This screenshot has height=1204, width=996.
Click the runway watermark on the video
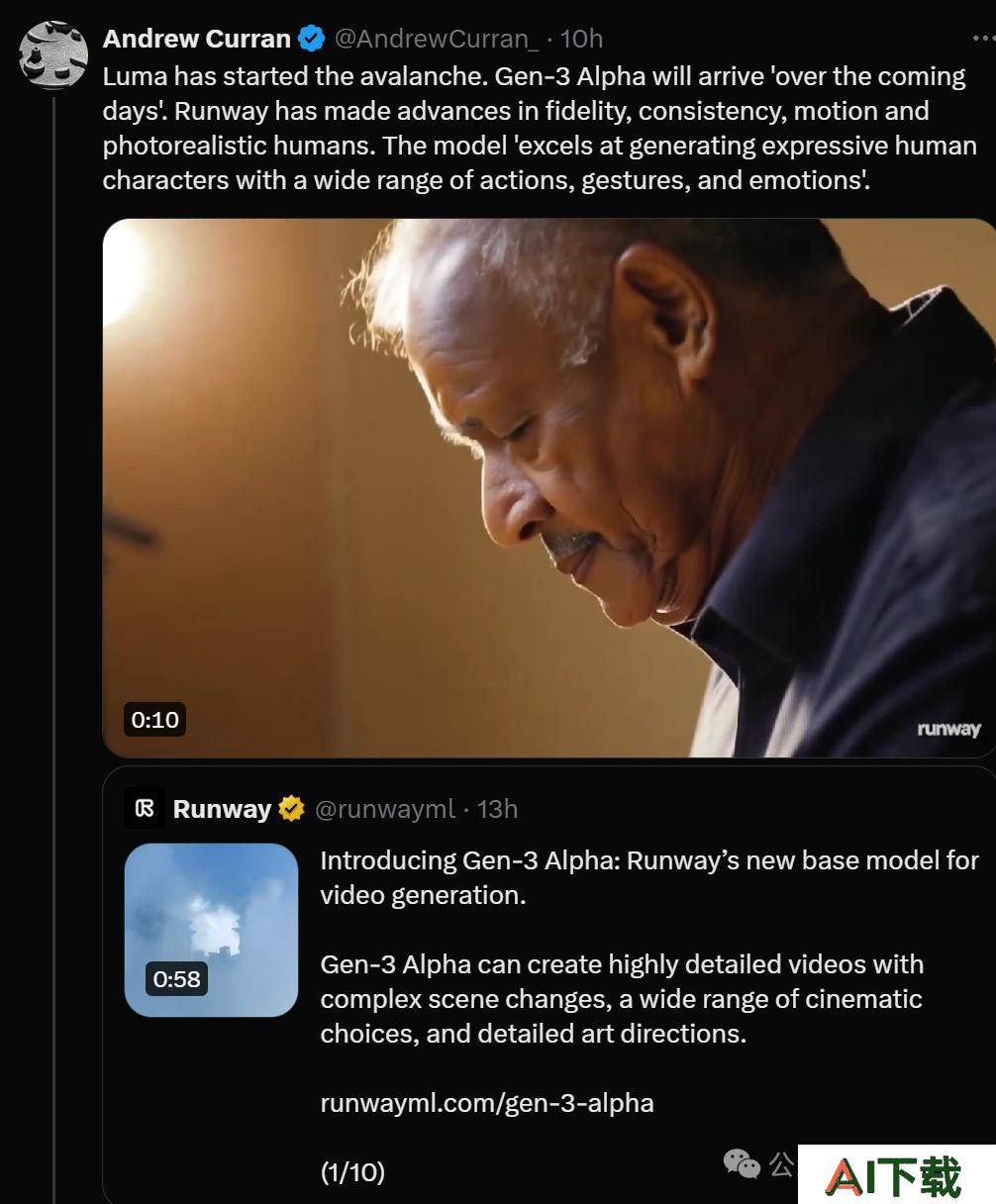948,729
